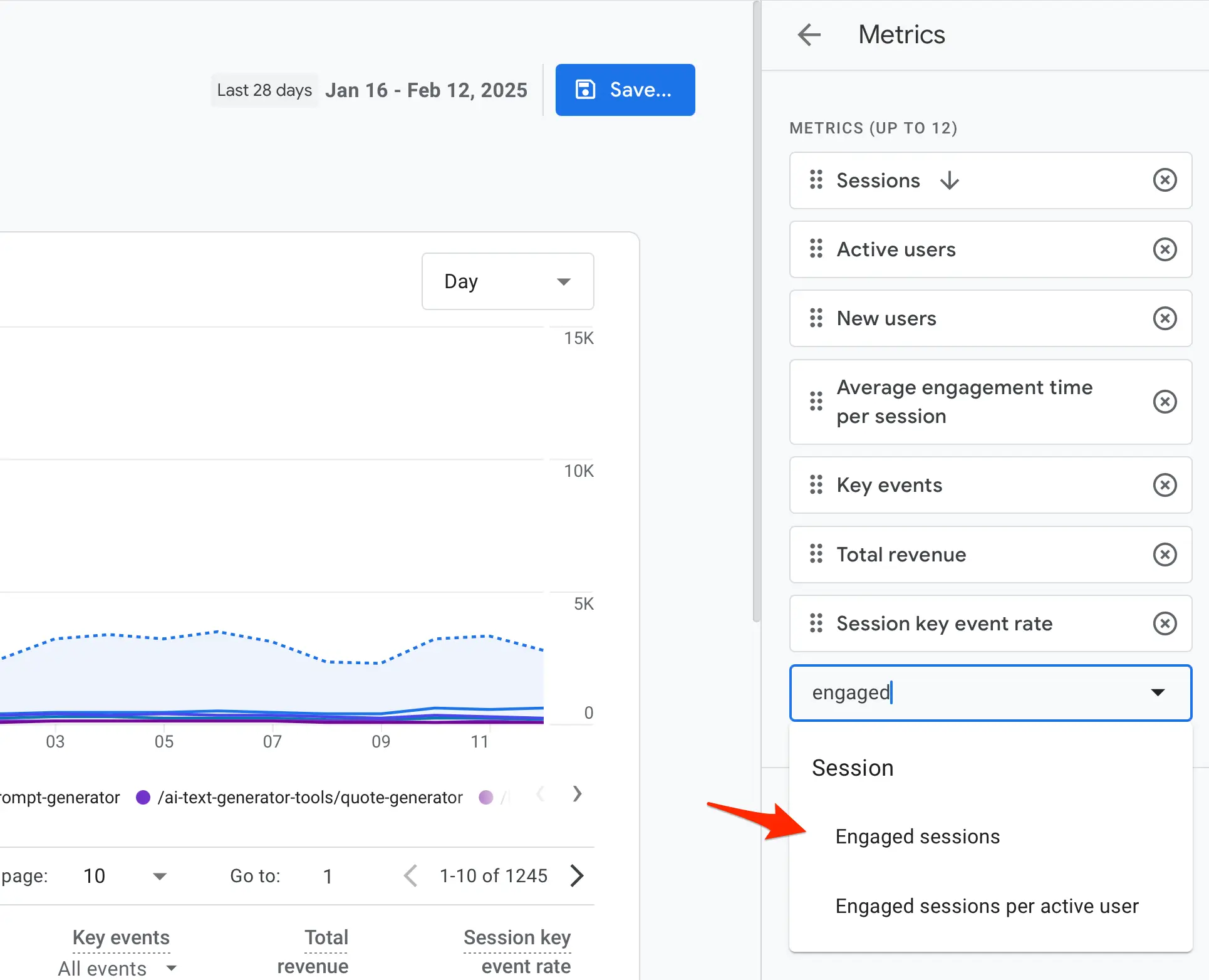Choose Engaged sessions per active user
Image resolution: width=1209 pixels, height=980 pixels.
[x=987, y=906]
